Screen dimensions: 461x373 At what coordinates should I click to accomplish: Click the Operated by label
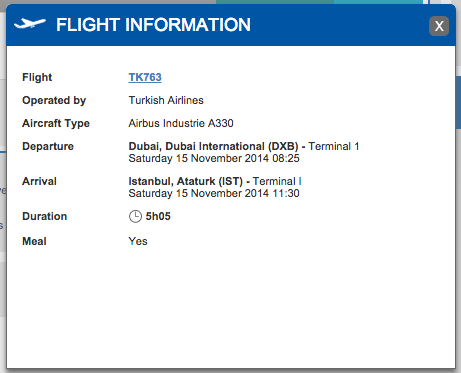click(x=54, y=100)
